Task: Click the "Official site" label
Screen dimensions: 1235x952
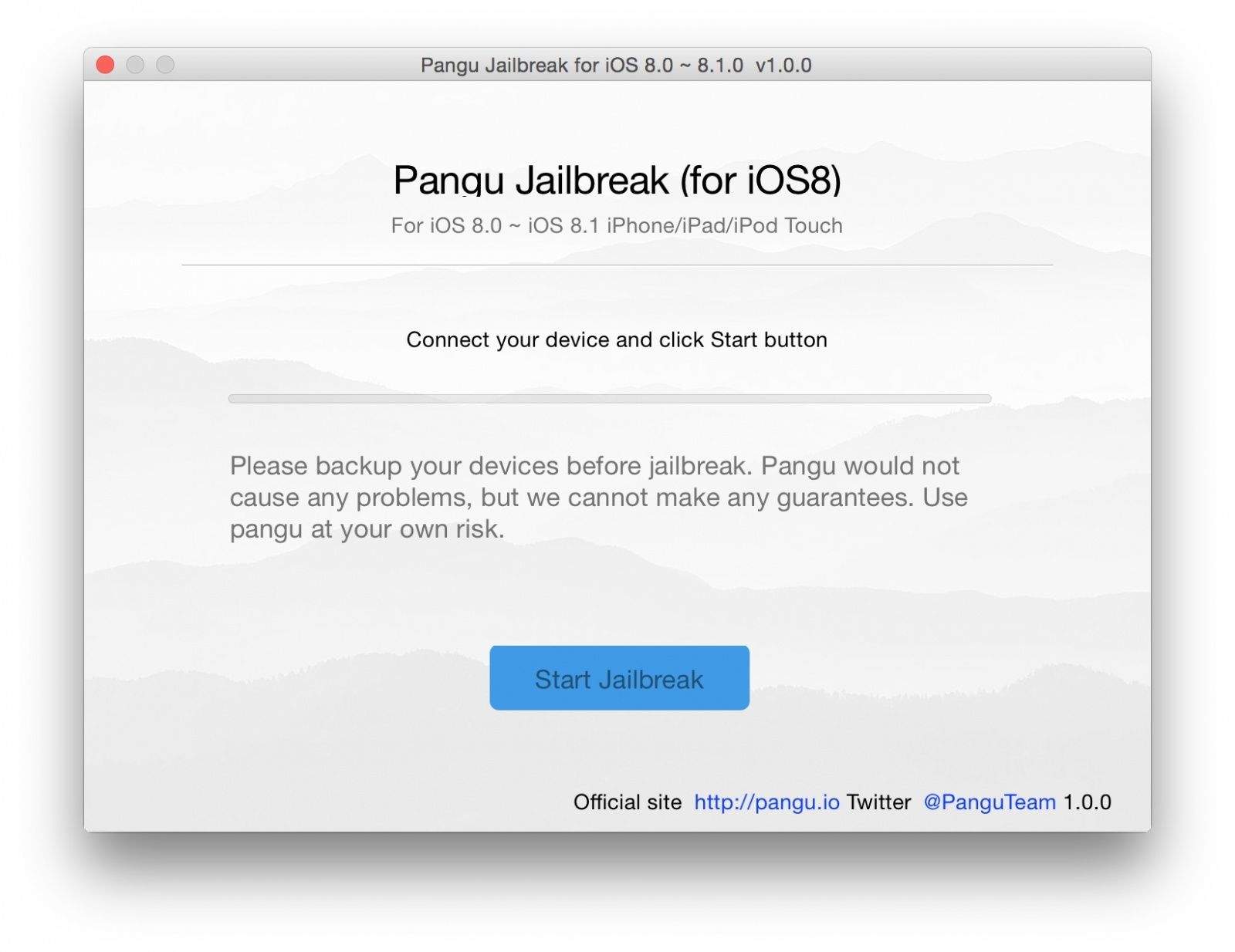Action: (627, 802)
